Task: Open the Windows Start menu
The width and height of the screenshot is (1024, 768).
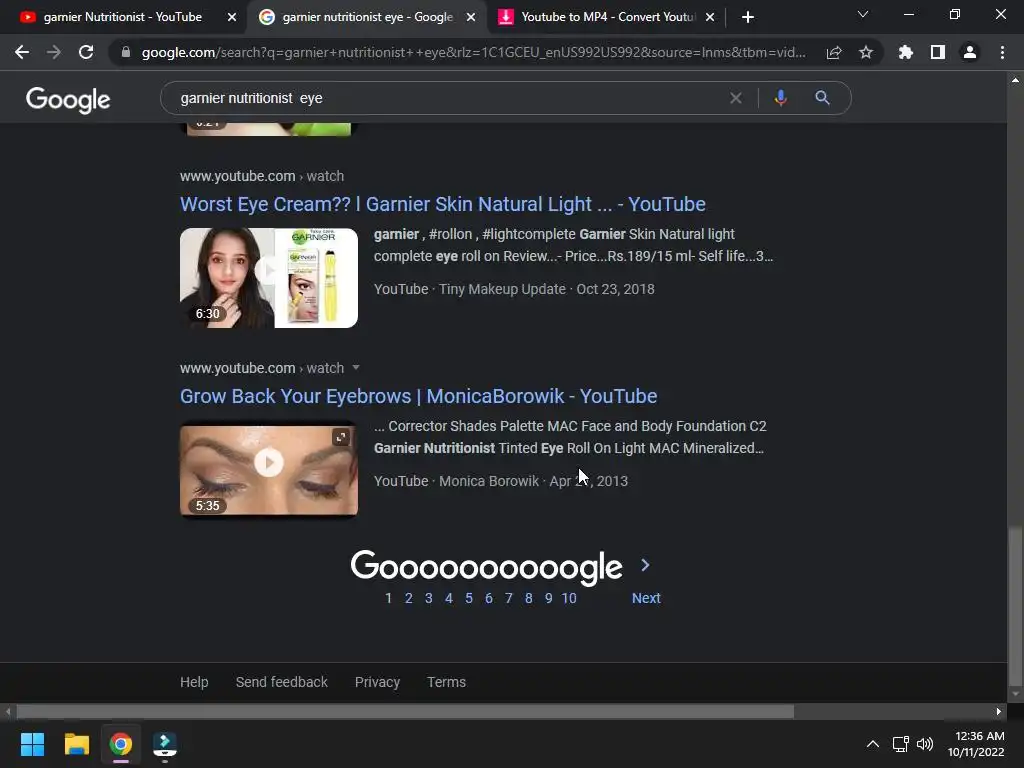Action: click(32, 744)
